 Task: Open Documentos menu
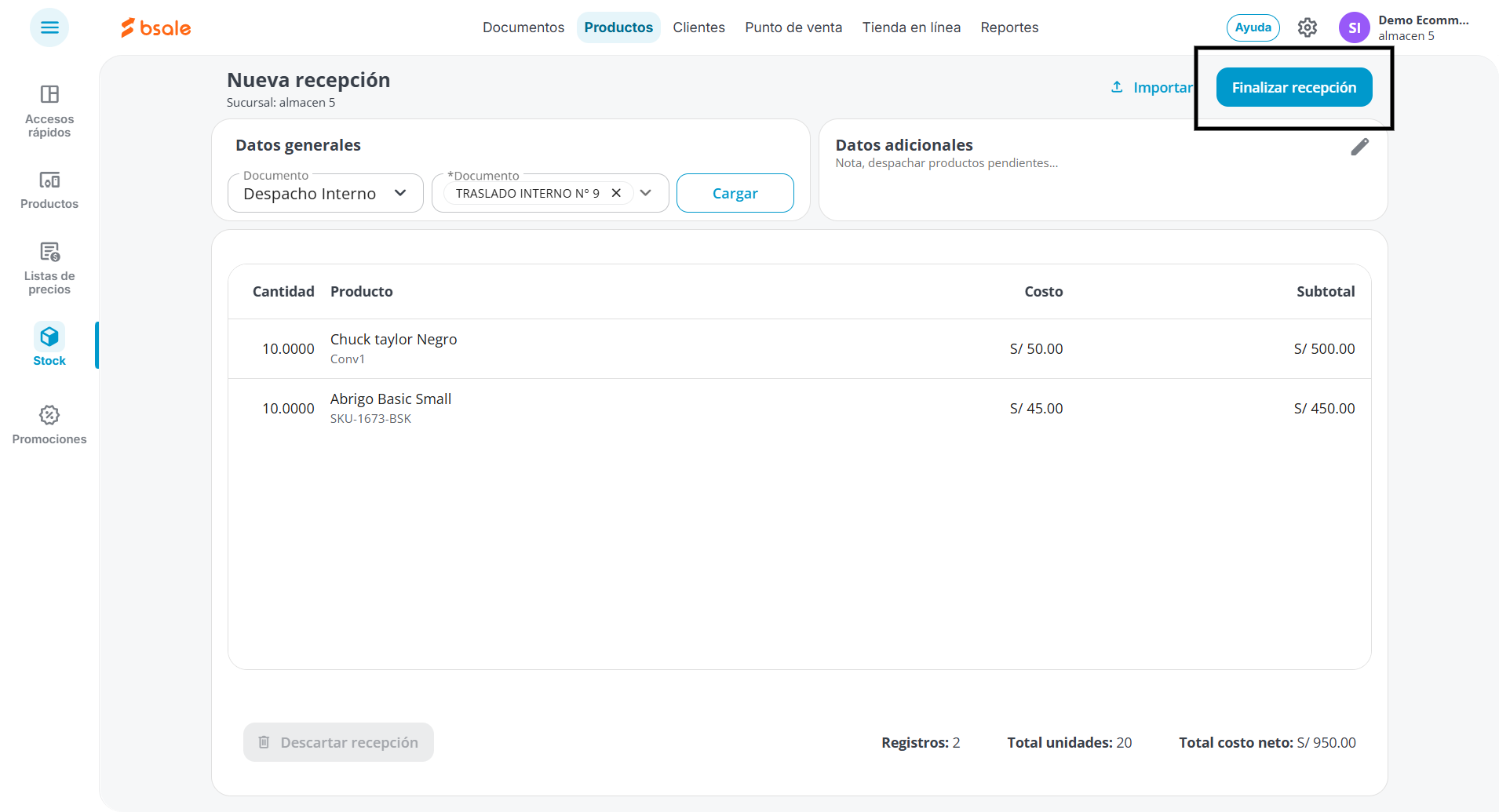click(523, 27)
